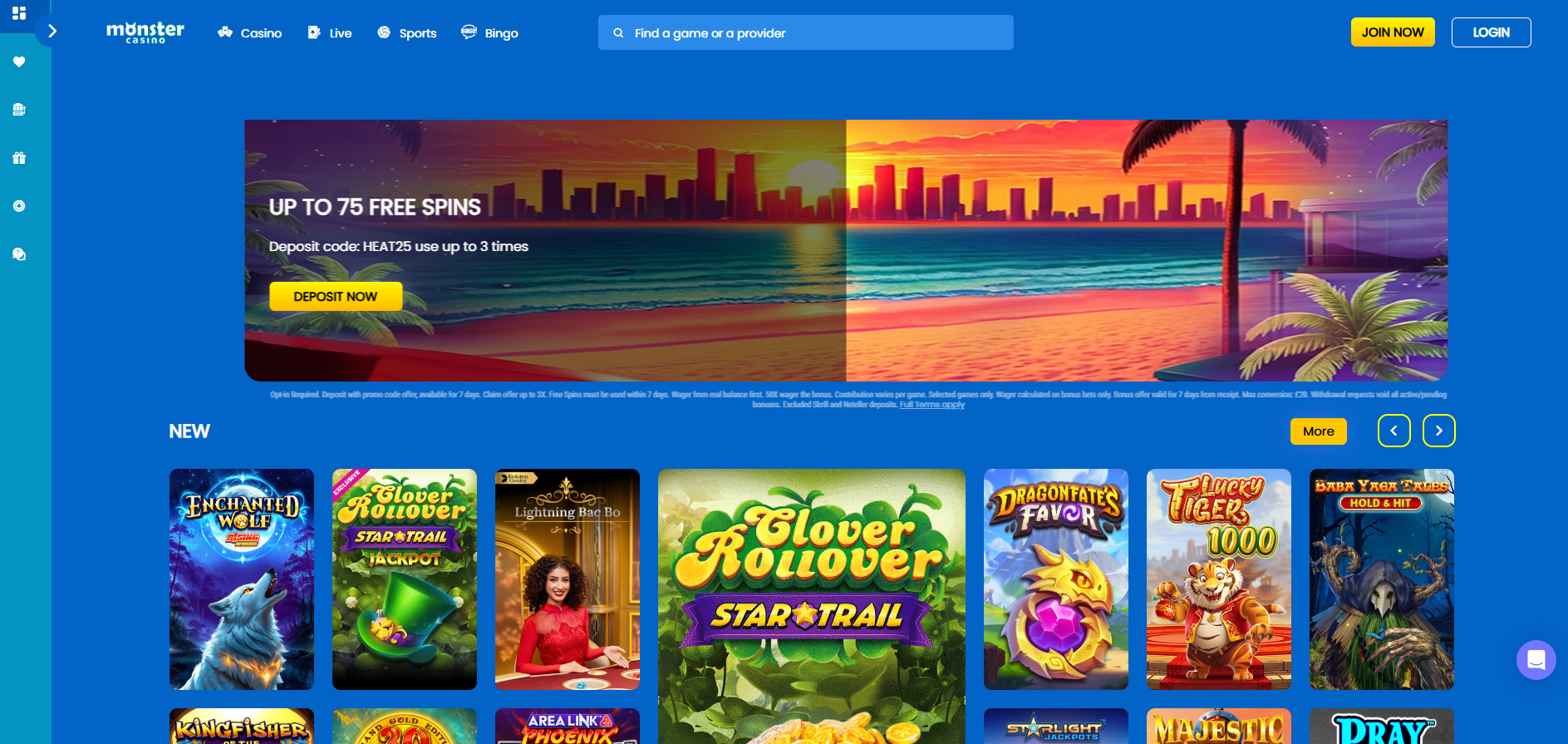Open favourites heart icon in sidebar
The height and width of the screenshot is (744, 1568).
19,62
